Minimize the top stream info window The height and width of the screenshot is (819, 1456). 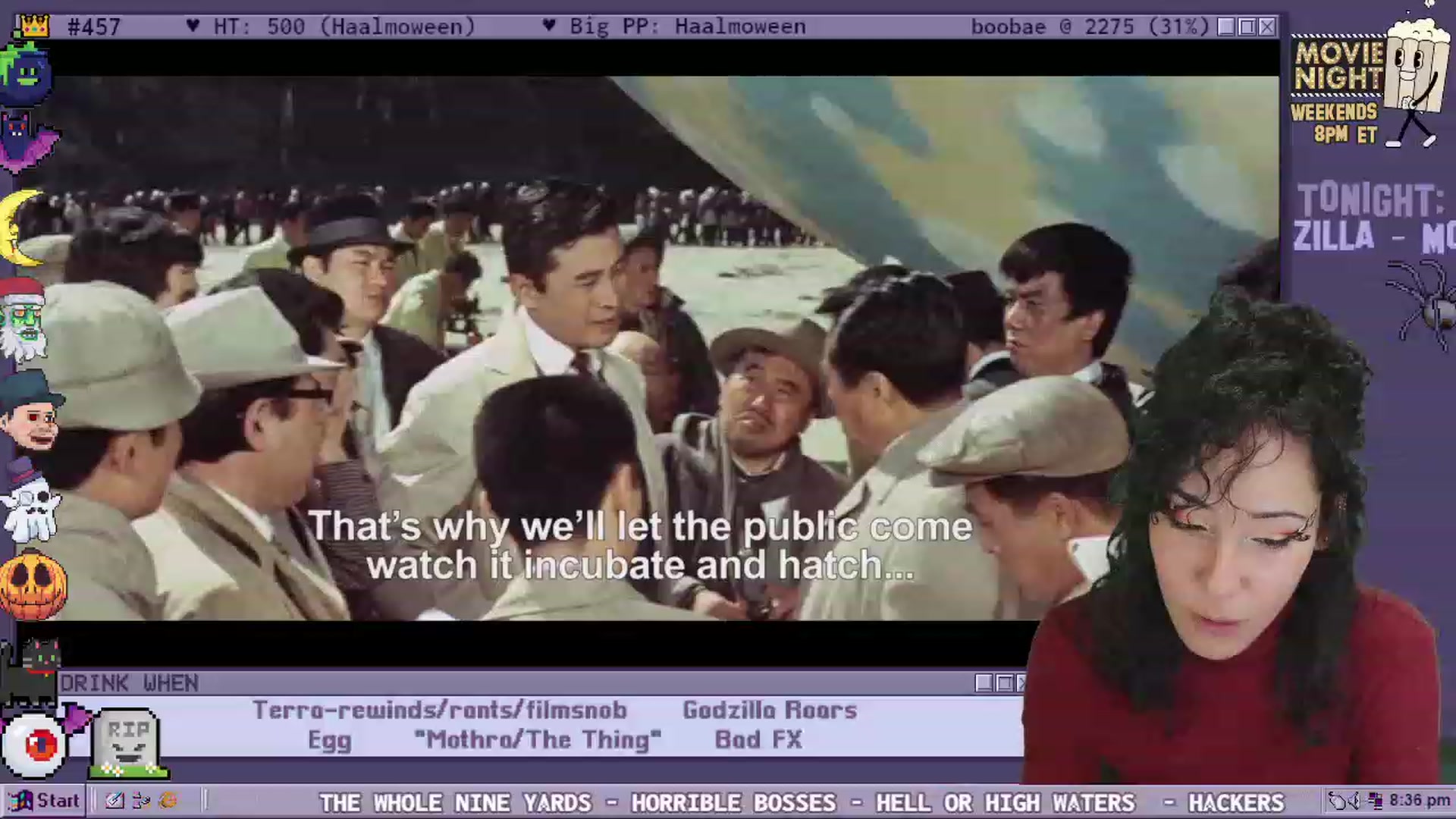coord(1226,27)
